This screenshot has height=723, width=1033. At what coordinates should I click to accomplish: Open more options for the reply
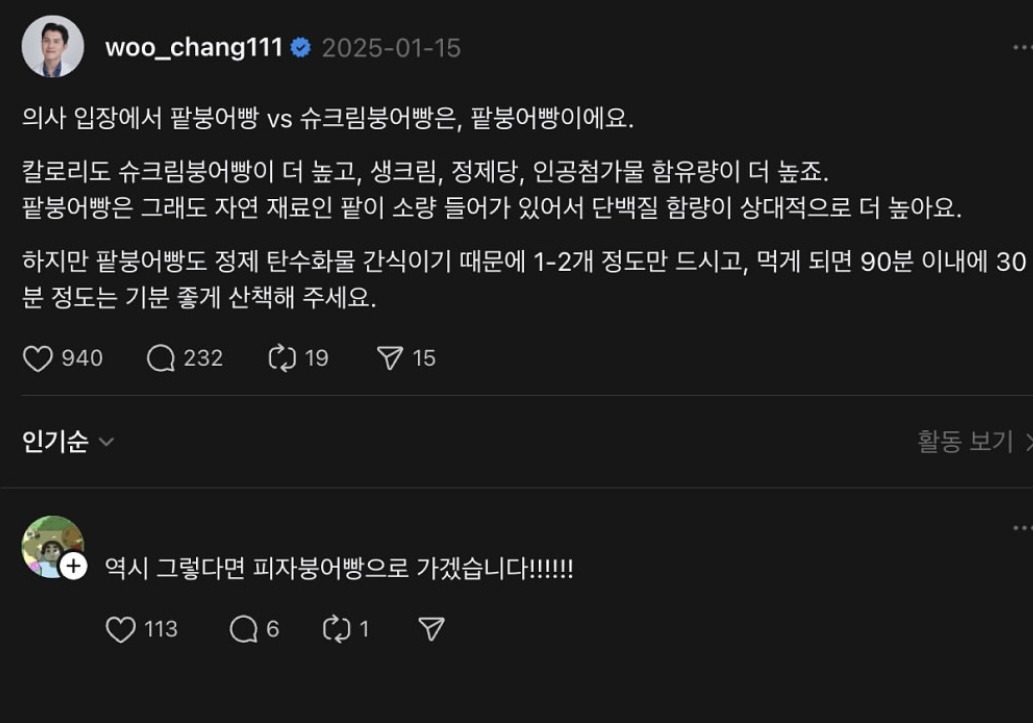click(x=1021, y=528)
